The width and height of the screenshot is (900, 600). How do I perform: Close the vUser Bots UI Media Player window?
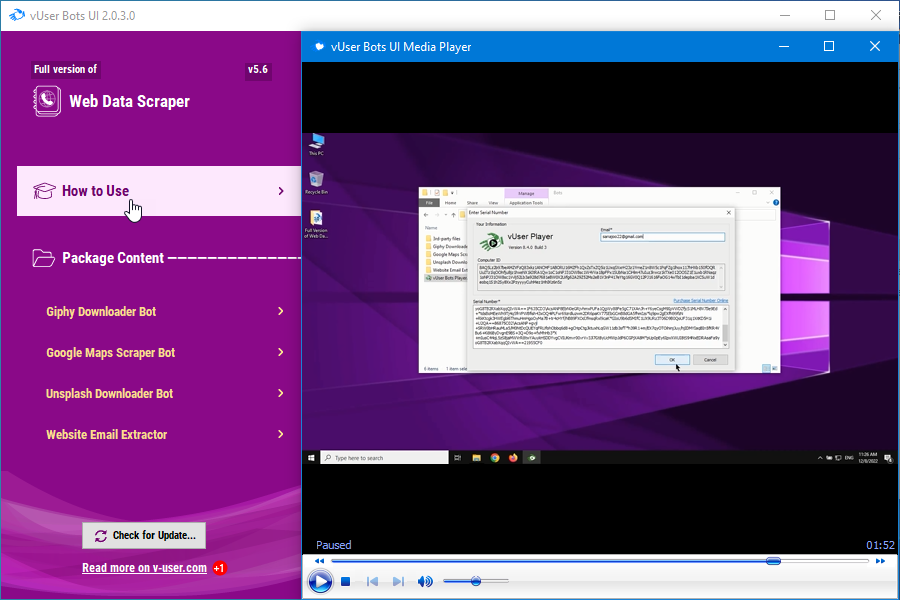point(875,46)
